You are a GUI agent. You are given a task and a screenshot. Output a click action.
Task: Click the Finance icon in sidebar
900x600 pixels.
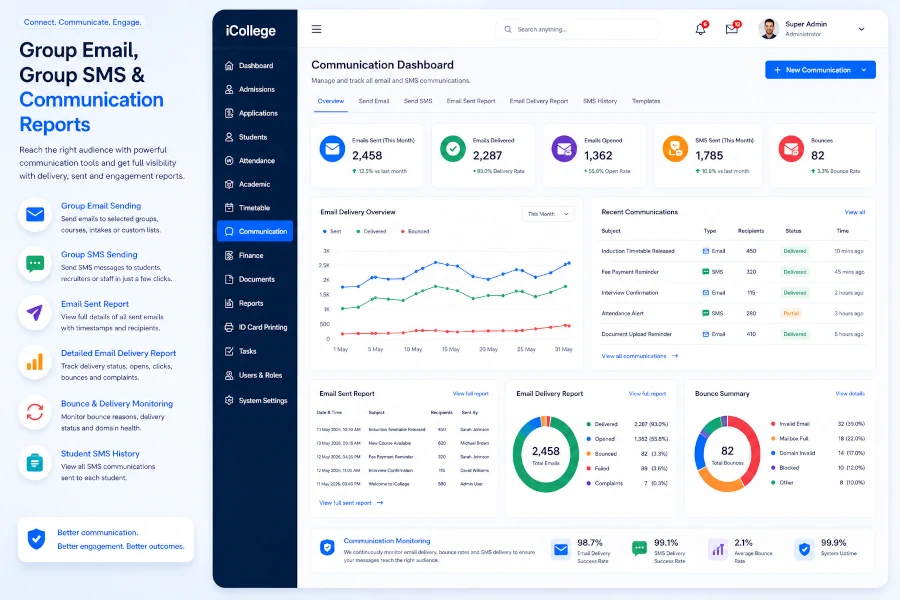(229, 256)
